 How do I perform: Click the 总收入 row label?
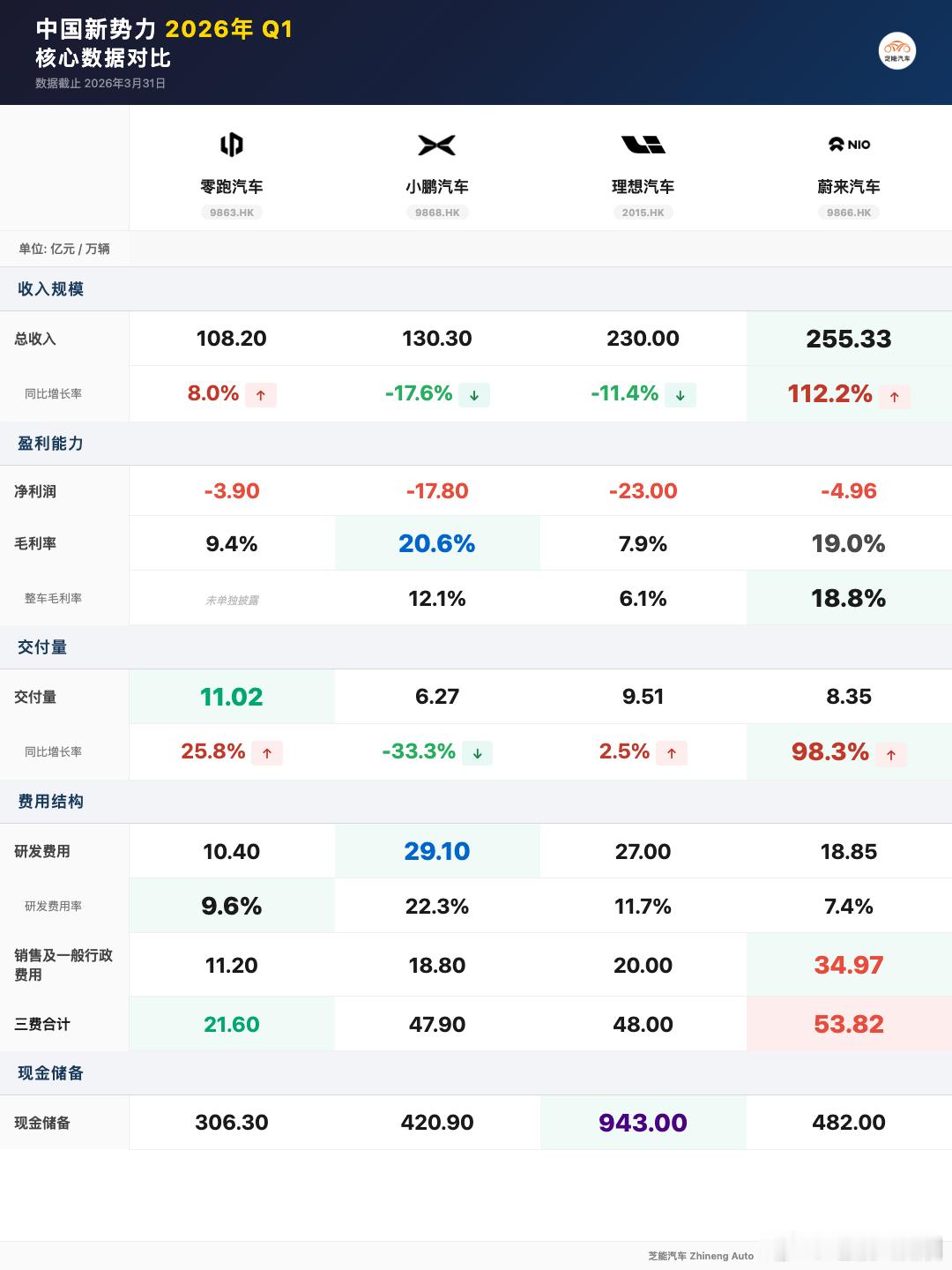(35, 339)
